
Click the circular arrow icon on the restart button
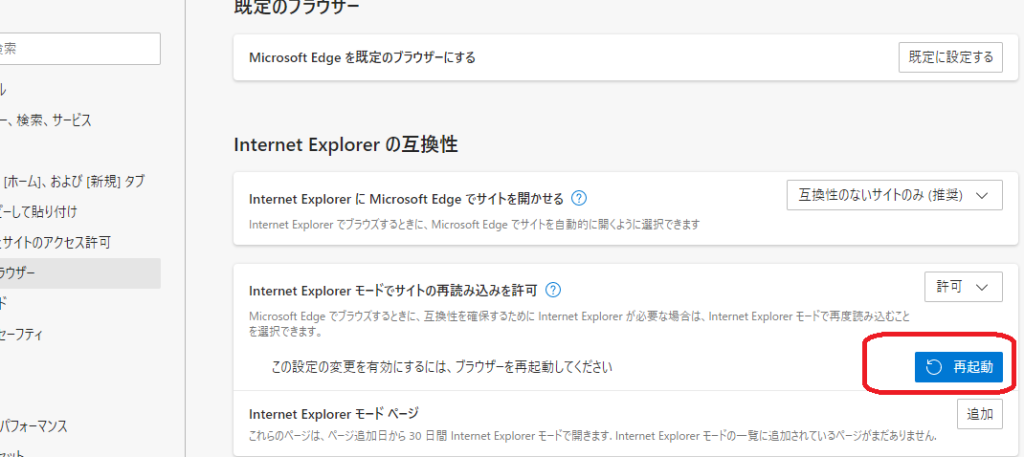(x=934, y=367)
